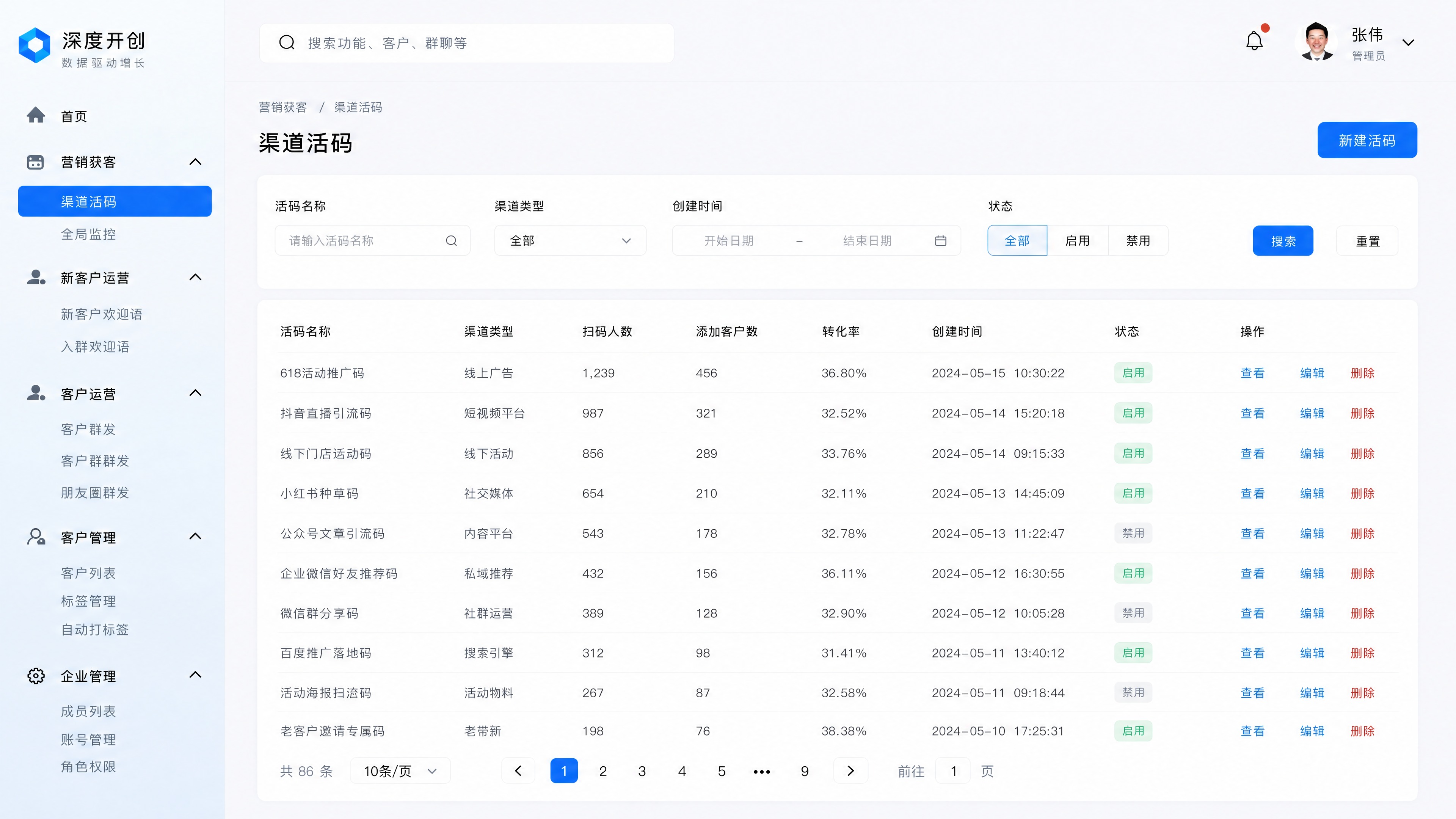Open 全局监控 menu item
Screen dimensions: 1456x819
coord(89,234)
